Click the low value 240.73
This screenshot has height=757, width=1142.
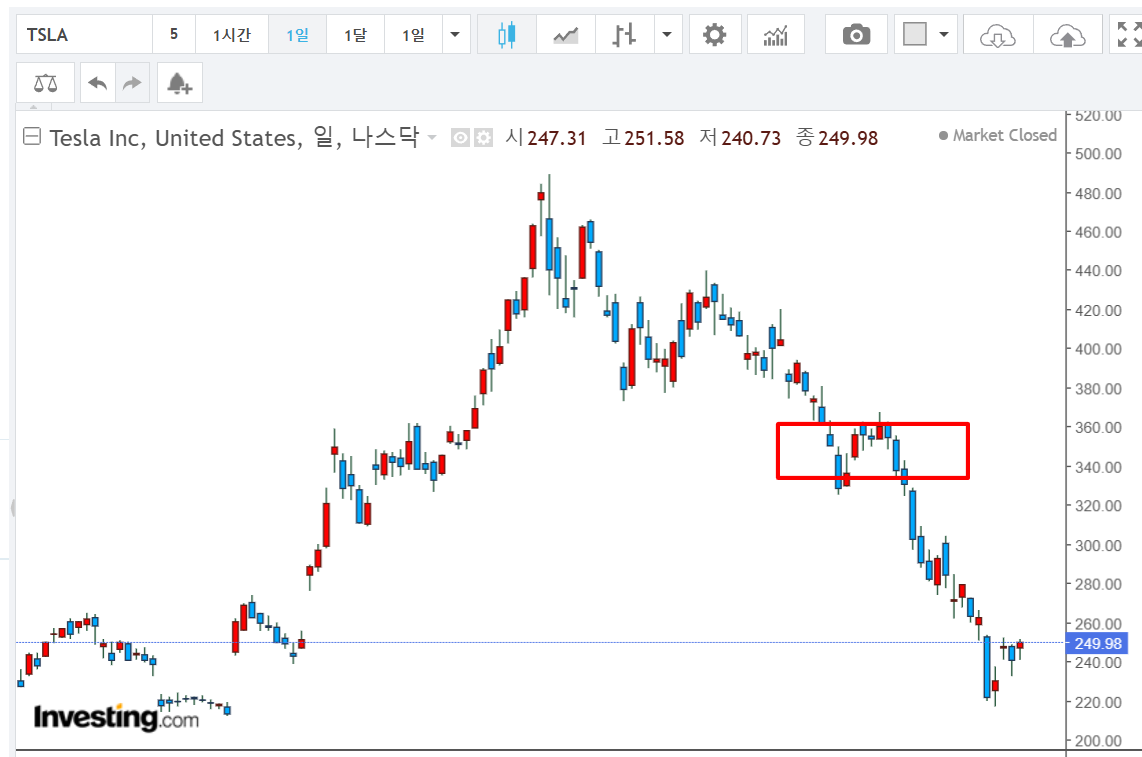(x=751, y=138)
